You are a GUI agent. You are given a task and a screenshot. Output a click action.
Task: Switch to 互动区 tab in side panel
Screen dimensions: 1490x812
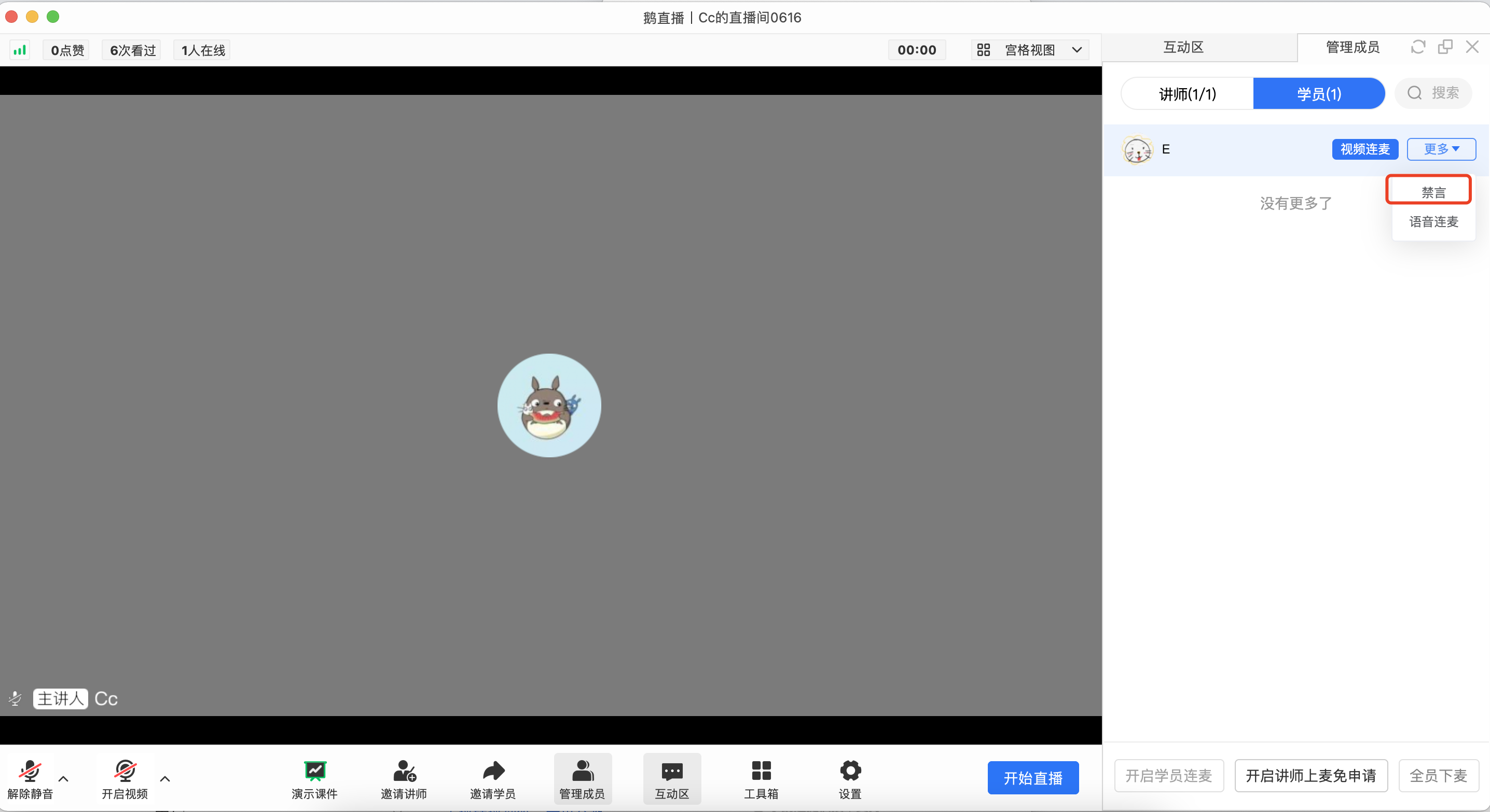point(1183,47)
